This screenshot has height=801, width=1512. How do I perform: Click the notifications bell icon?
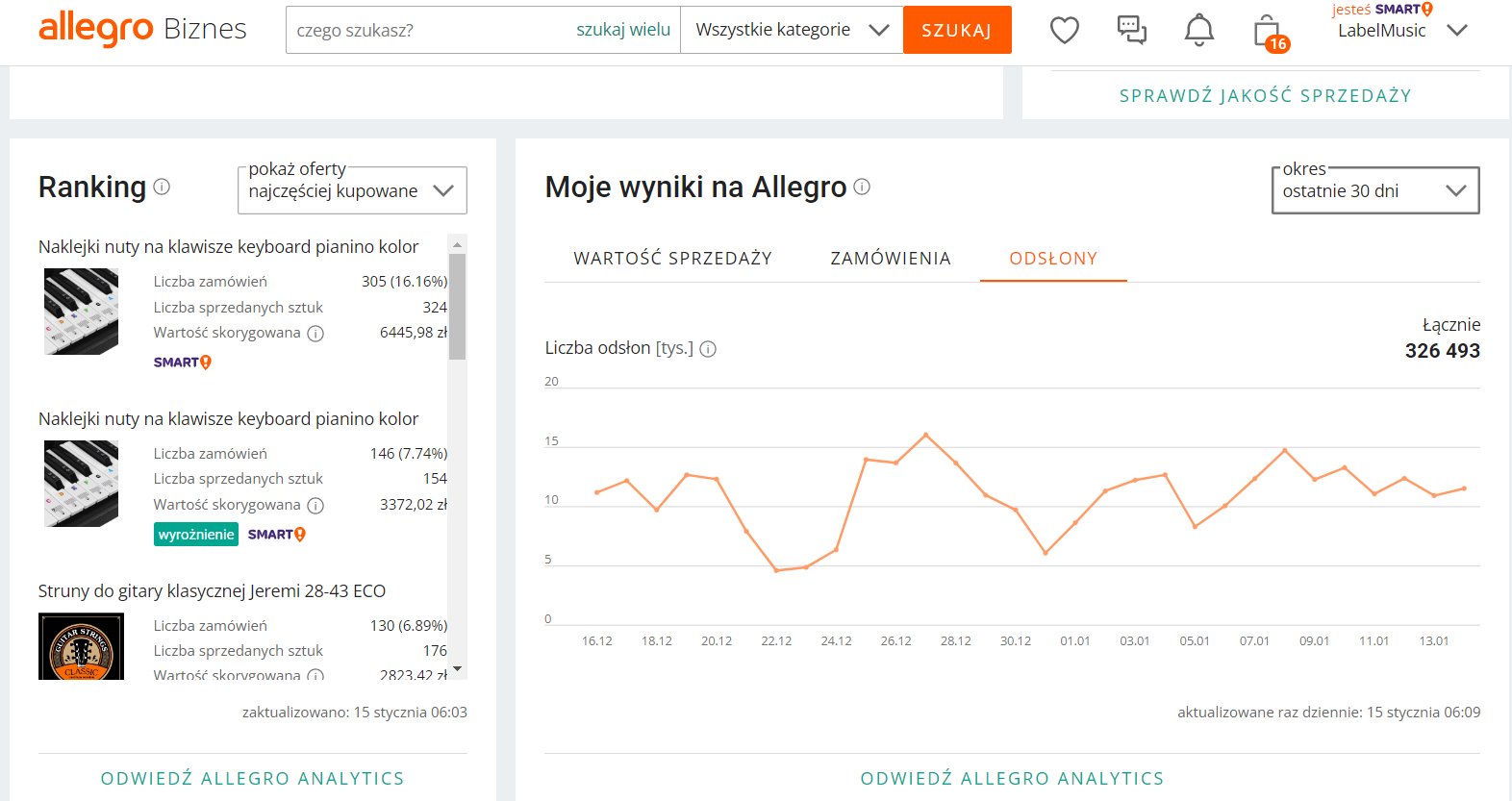[x=1198, y=31]
